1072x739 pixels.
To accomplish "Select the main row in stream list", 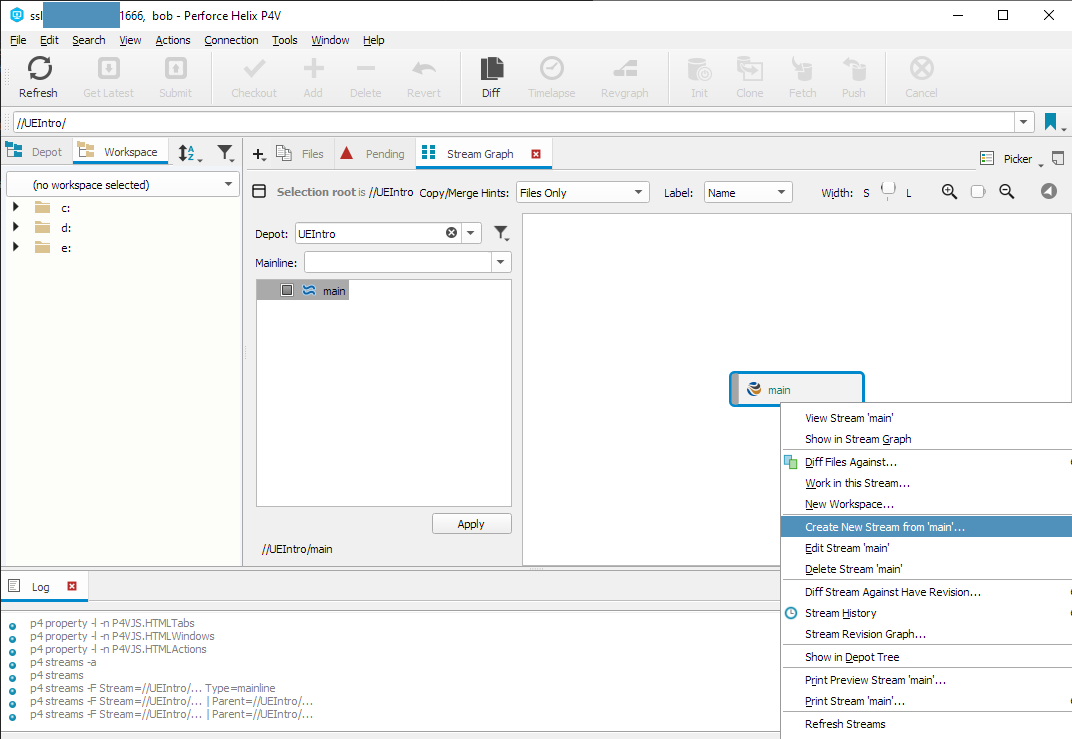I will [x=303, y=290].
